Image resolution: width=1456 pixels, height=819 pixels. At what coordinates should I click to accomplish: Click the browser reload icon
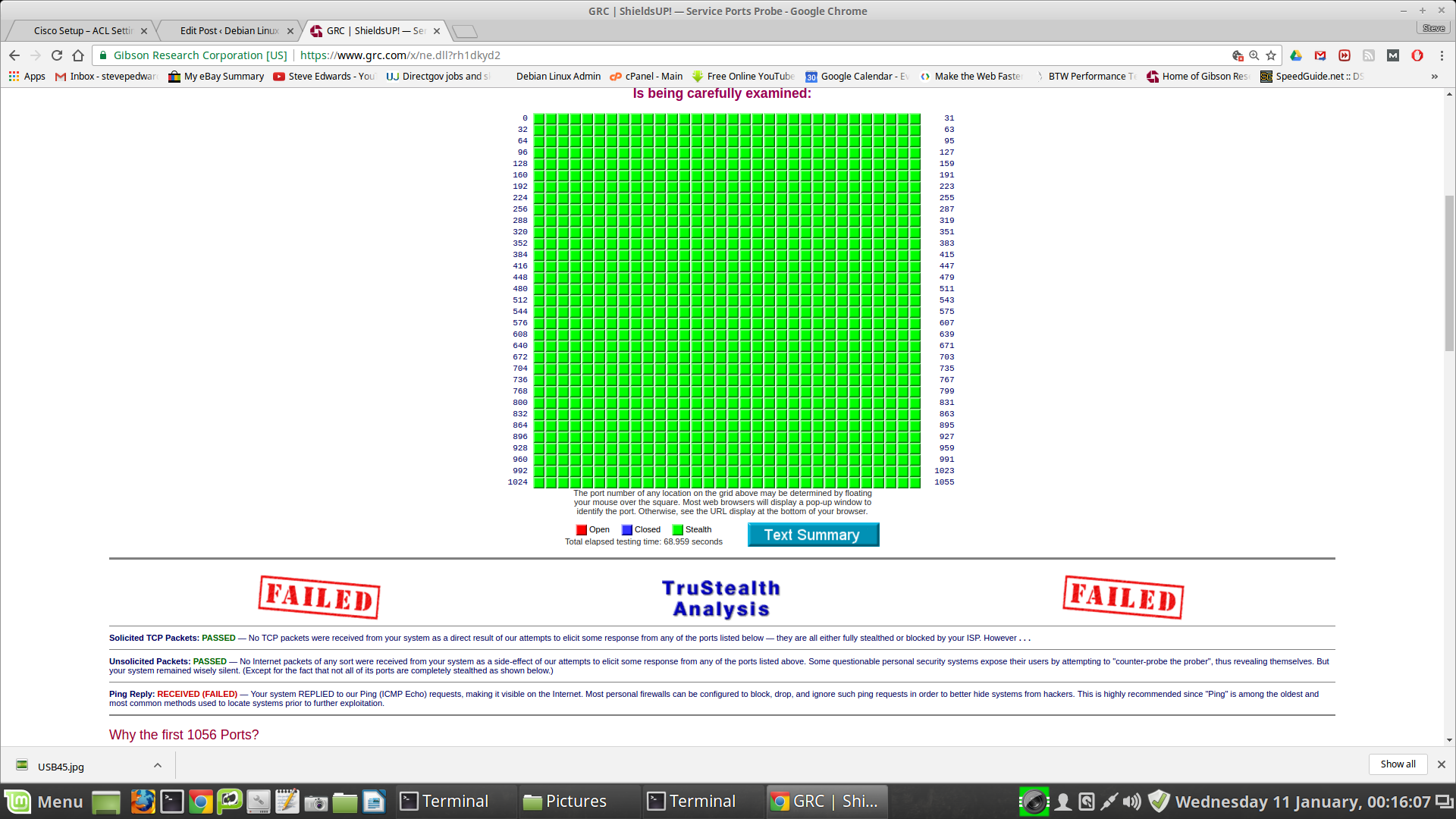[57, 55]
